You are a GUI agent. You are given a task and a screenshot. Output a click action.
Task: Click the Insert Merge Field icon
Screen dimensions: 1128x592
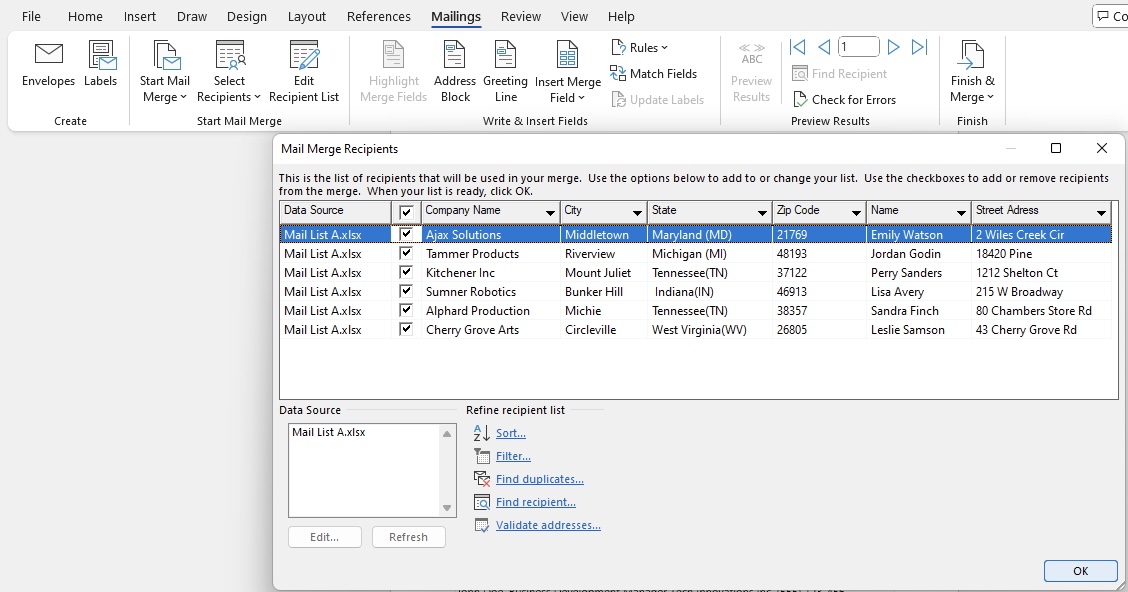point(568,55)
